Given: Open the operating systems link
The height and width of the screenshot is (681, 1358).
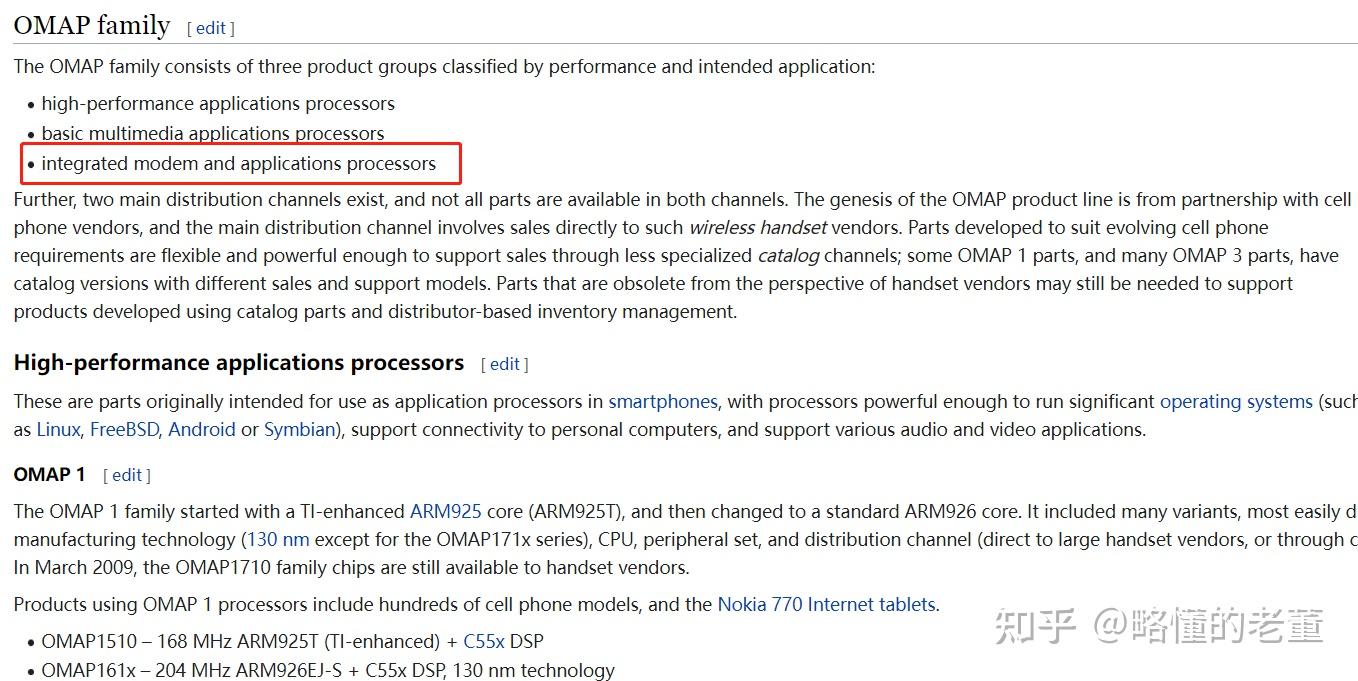Looking at the screenshot, I should 1236,401.
